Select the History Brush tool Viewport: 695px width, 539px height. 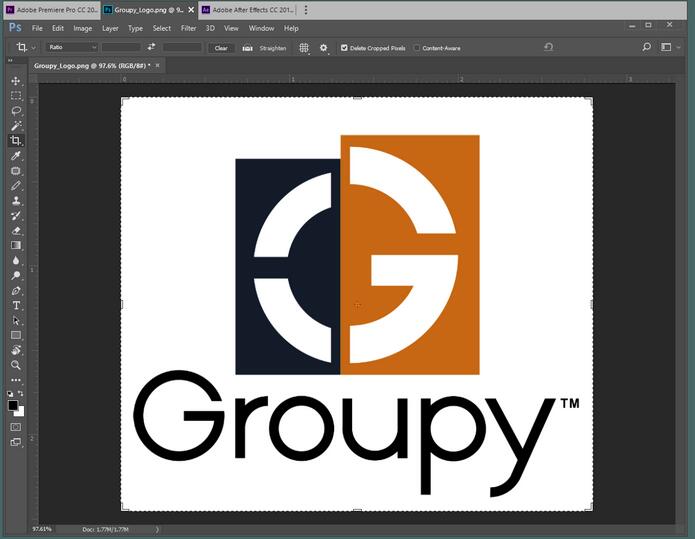click(16, 216)
